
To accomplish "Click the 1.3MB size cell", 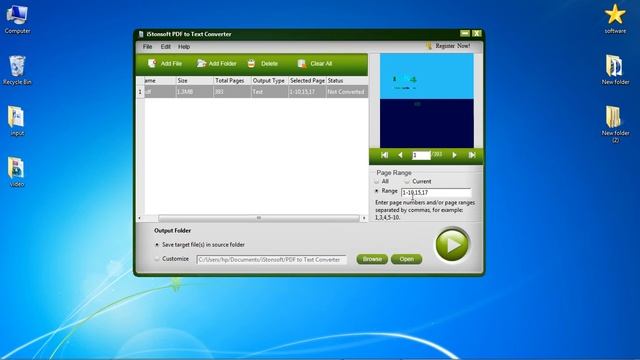I will 195,92.
